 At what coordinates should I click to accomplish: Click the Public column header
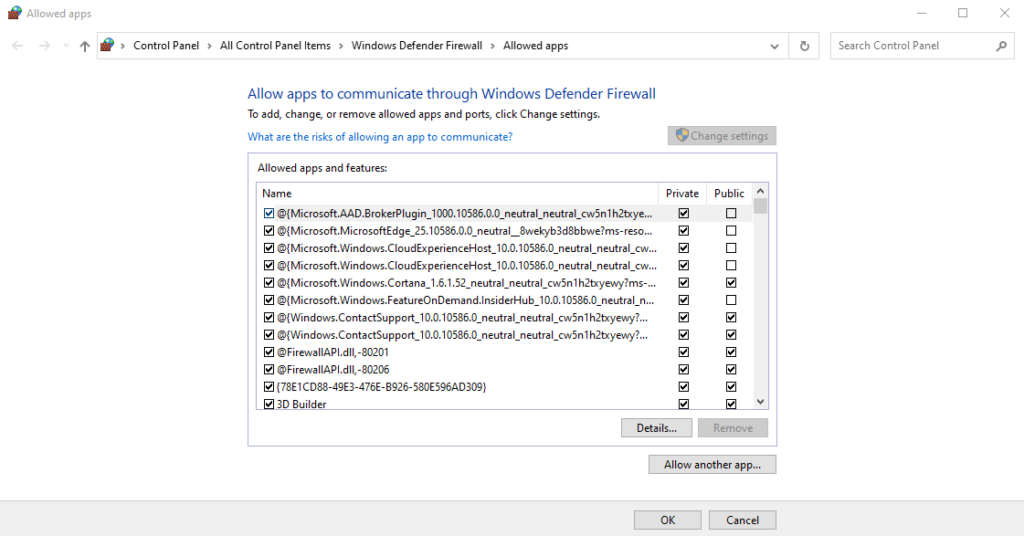point(729,193)
